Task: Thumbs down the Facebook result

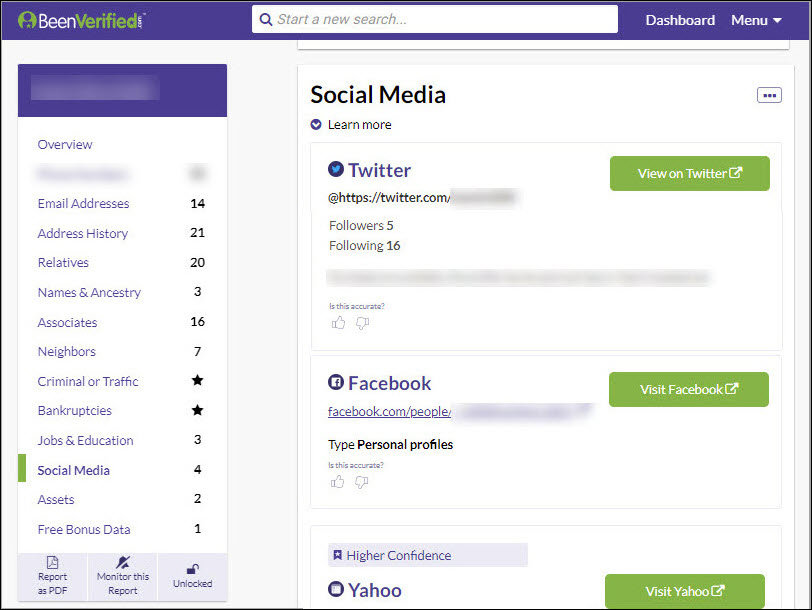Action: coord(361,483)
